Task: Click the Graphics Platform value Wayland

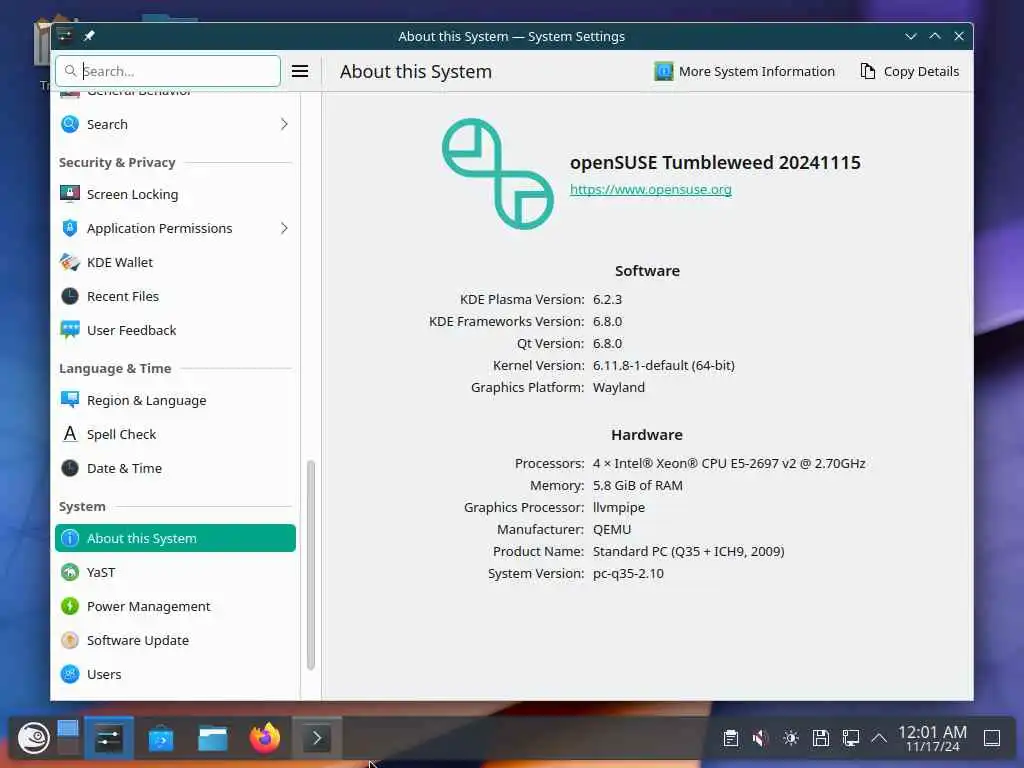Action: click(618, 387)
